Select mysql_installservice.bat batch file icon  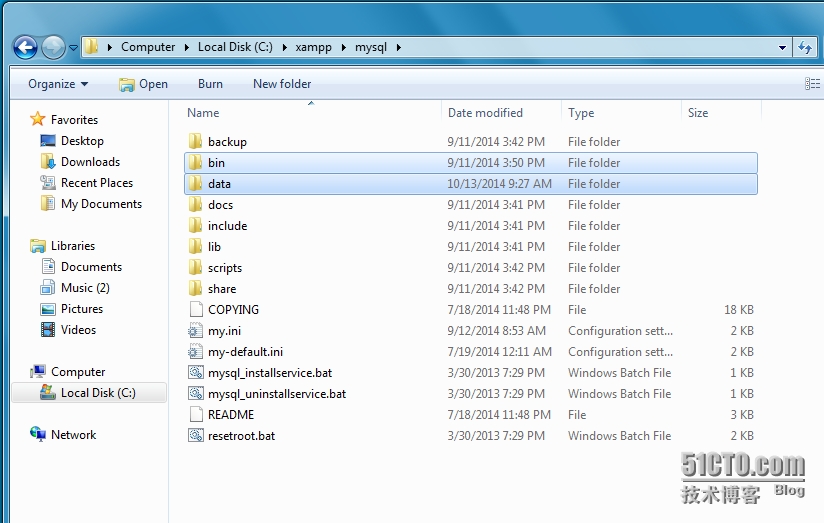[195, 373]
